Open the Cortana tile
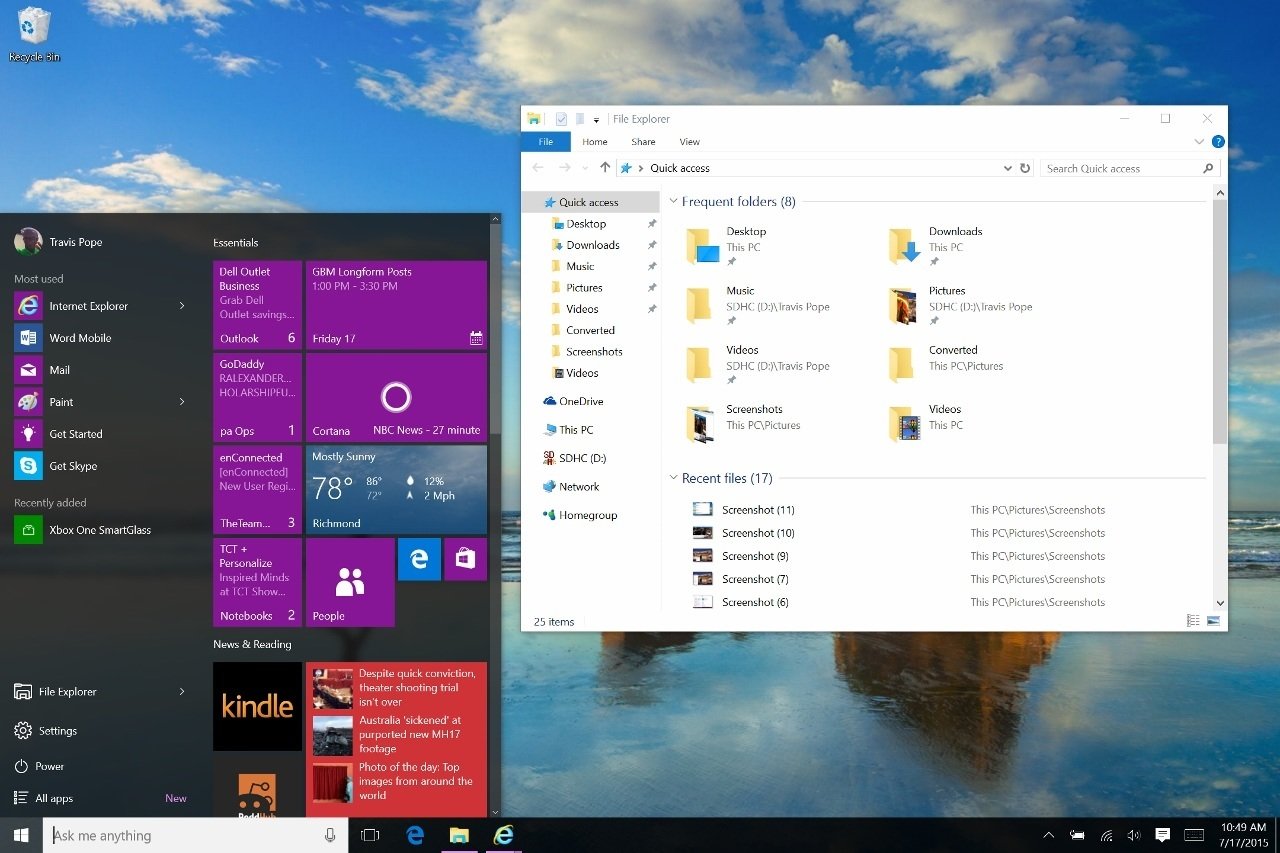The height and width of the screenshot is (853, 1280). pyautogui.click(x=396, y=397)
